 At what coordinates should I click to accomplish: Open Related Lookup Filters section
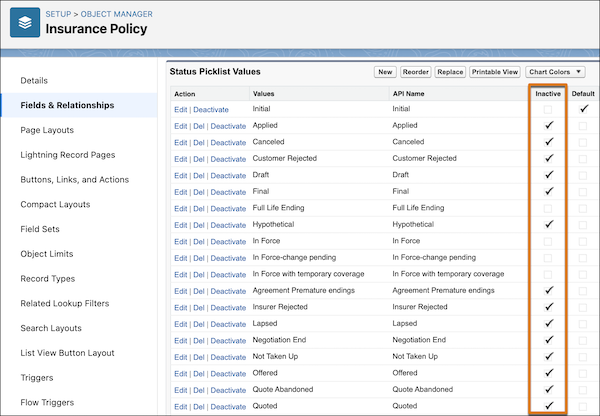[65, 303]
